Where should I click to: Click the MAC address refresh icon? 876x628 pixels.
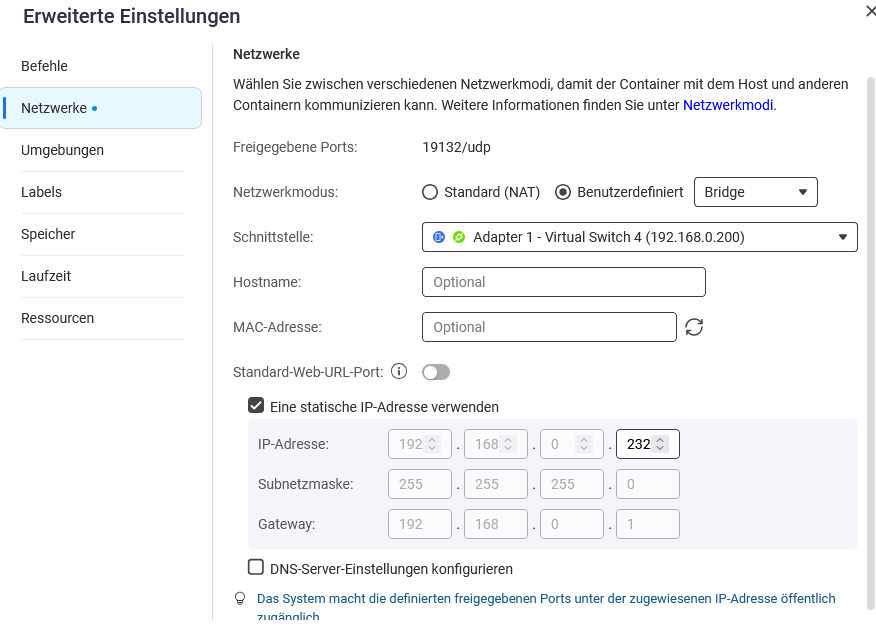pyautogui.click(x=694, y=327)
